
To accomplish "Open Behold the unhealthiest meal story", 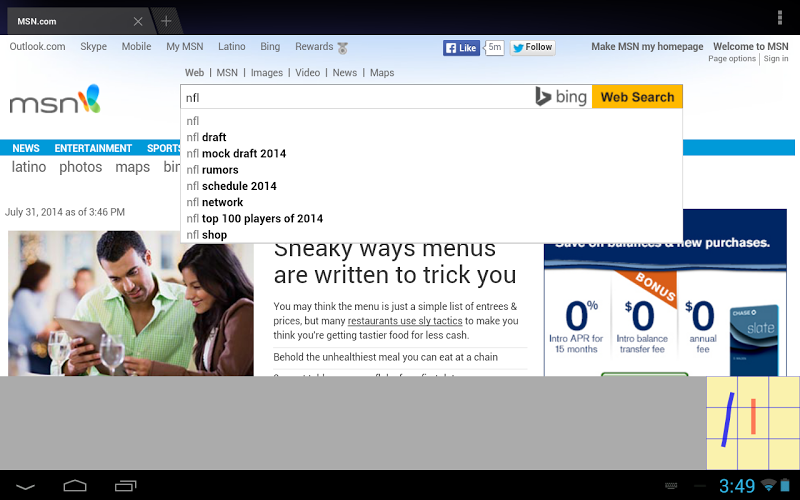I will click(385, 357).
